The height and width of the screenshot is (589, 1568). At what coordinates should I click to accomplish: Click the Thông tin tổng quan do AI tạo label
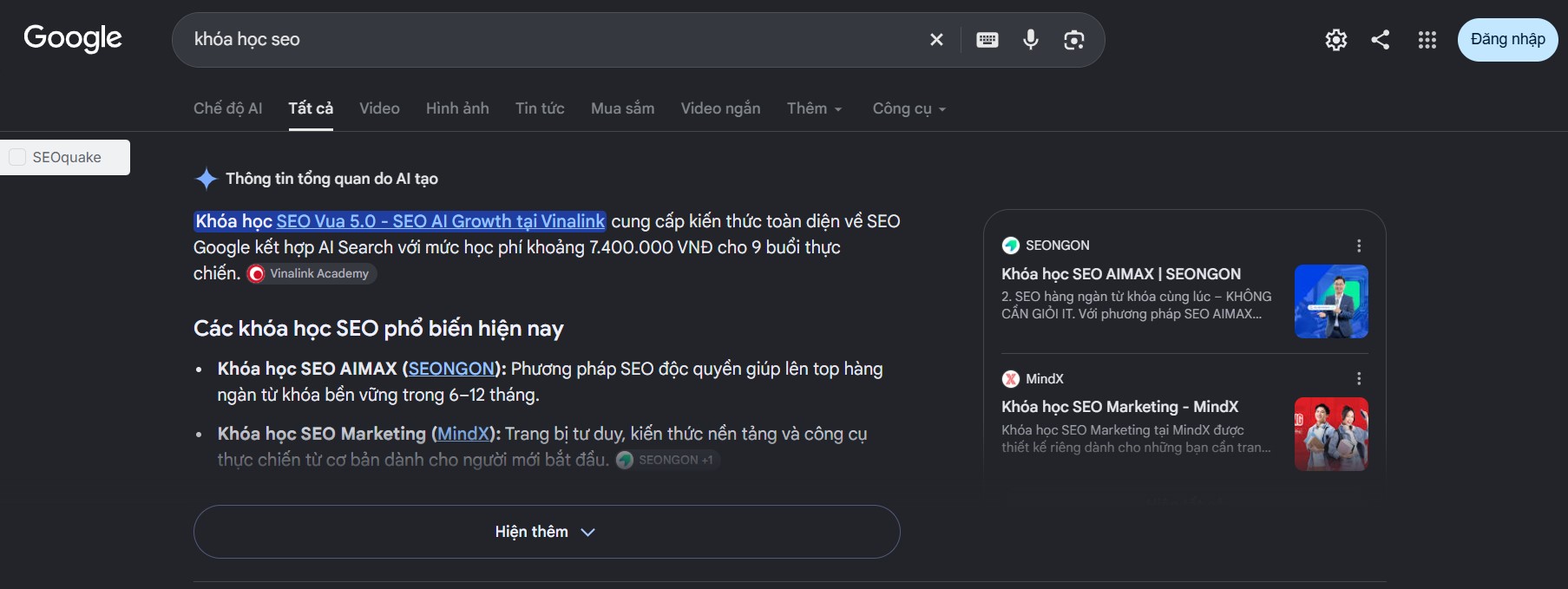pyautogui.click(x=331, y=179)
